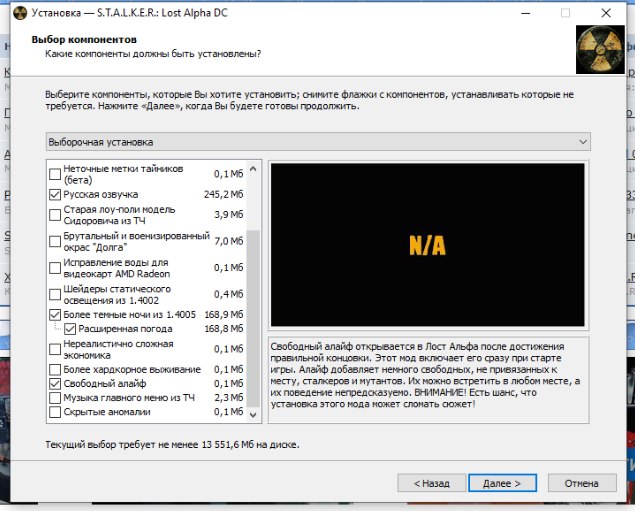635x511 pixels.
Task: Click the '0,4 Мб' size value
Action: click(x=229, y=294)
